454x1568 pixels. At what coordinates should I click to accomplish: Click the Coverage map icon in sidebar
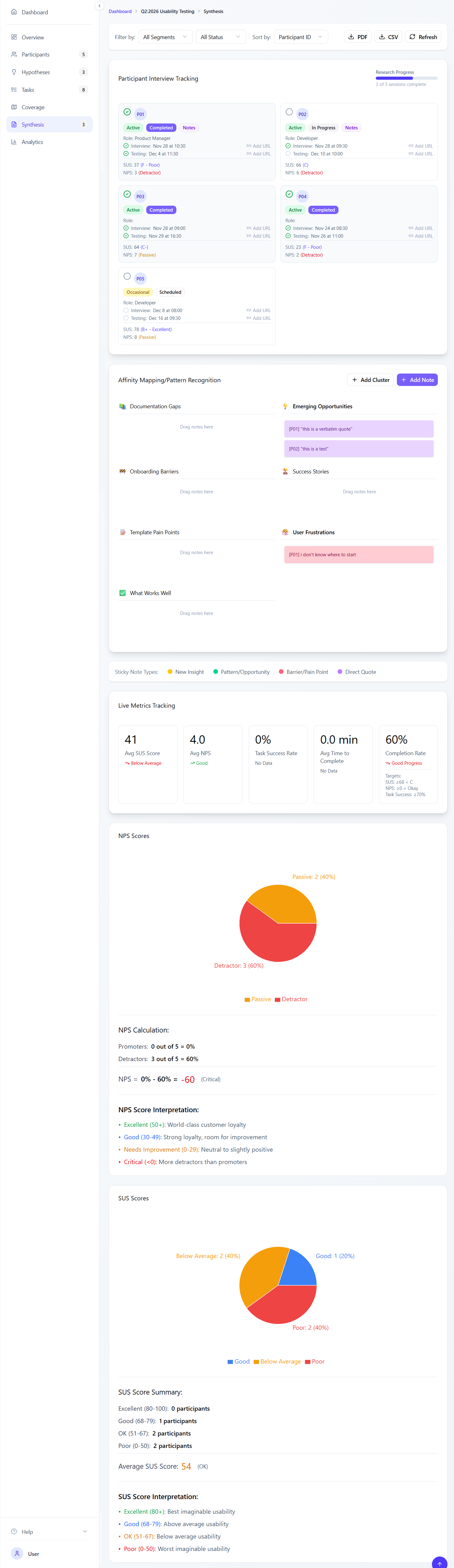point(14,107)
